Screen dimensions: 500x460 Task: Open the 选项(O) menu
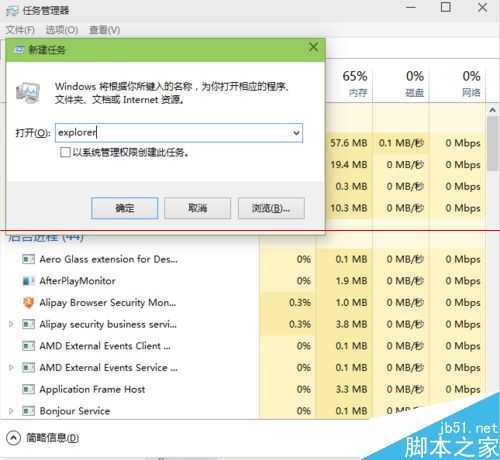point(62,30)
